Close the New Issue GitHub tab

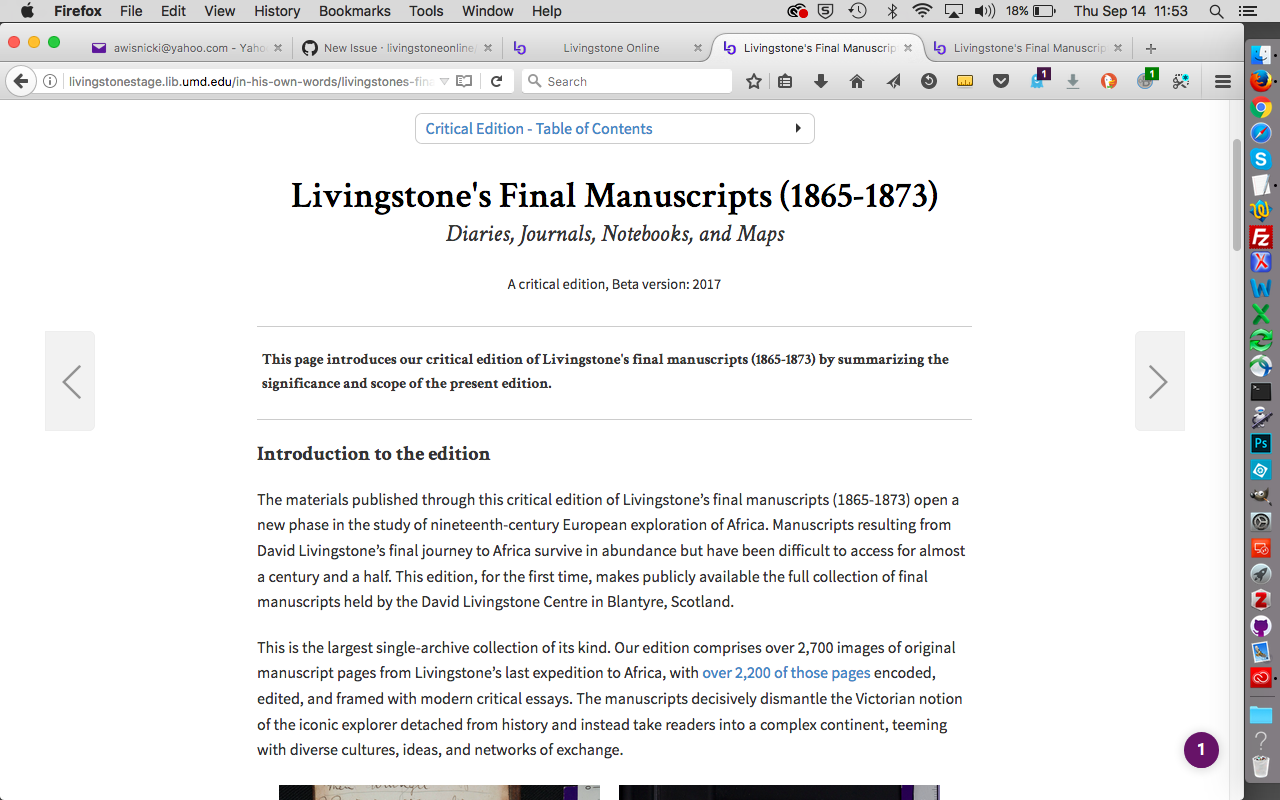coord(488,48)
